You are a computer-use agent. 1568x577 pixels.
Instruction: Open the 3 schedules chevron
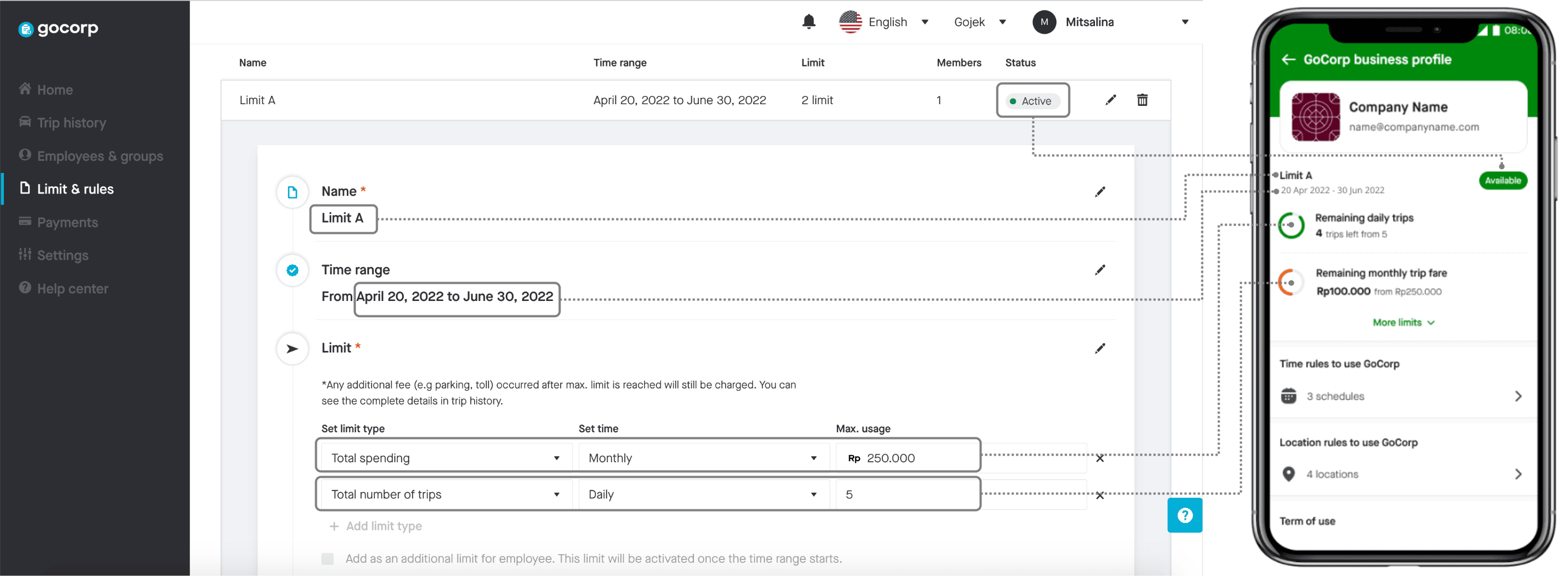tap(1518, 397)
